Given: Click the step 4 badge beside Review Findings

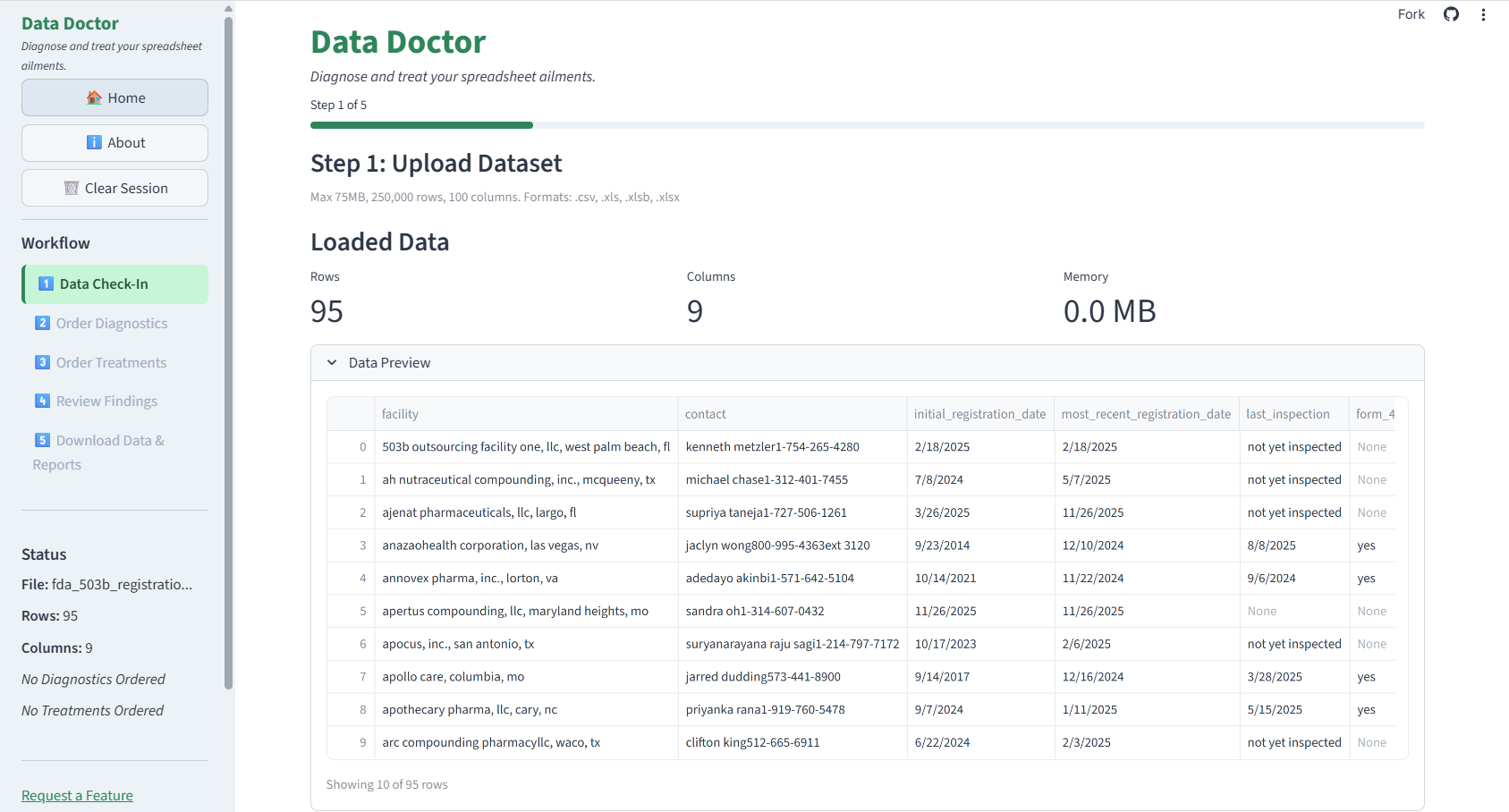Looking at the screenshot, I should pos(43,401).
